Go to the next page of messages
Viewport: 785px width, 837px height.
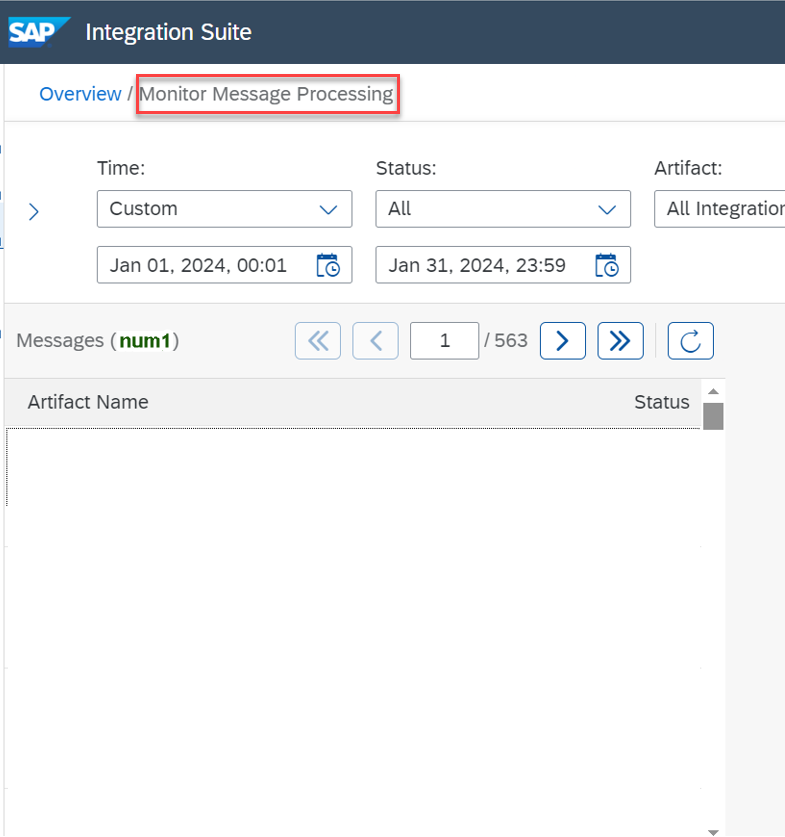pyautogui.click(x=563, y=341)
